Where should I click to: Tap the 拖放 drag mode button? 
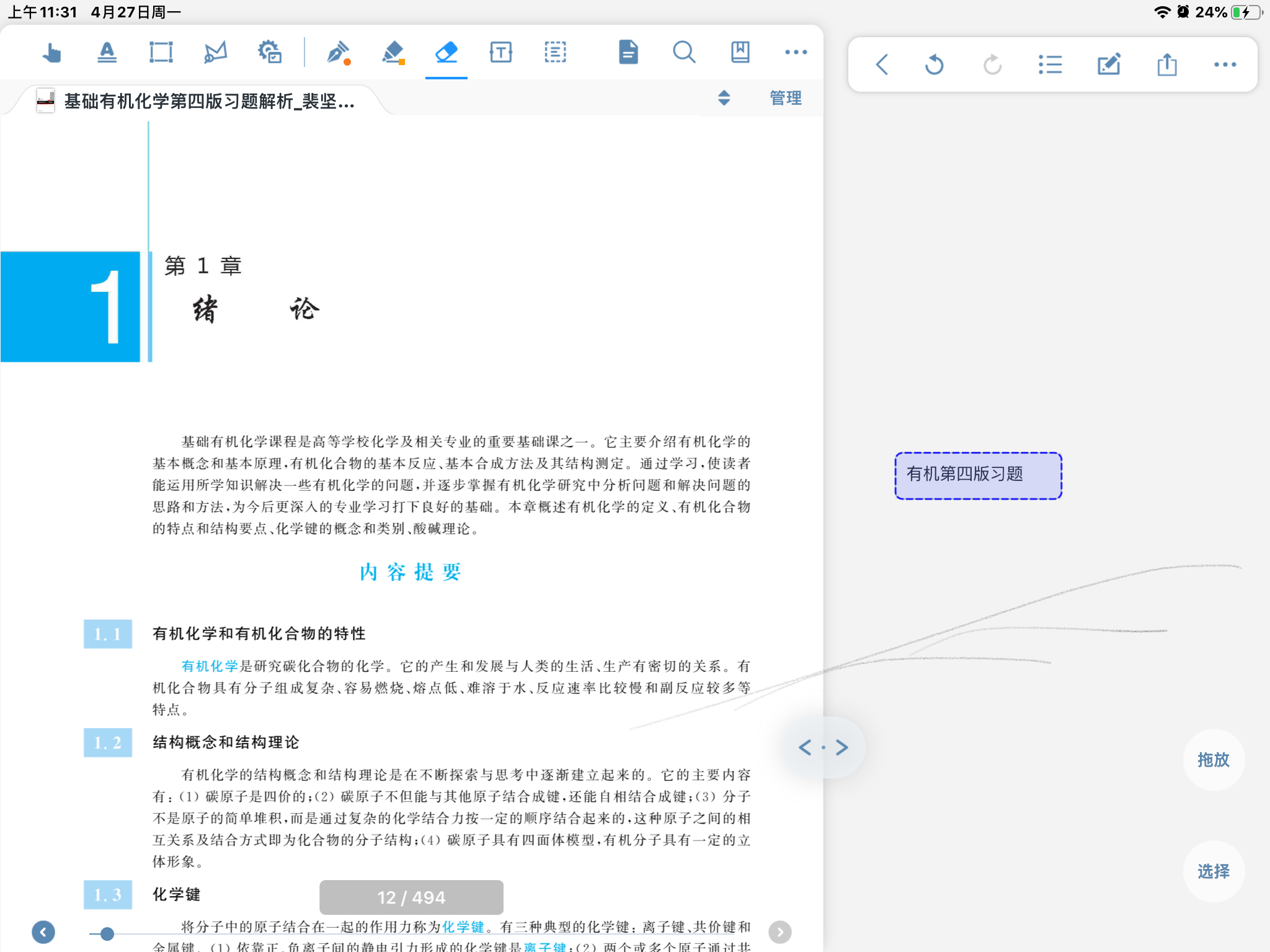point(1213,760)
